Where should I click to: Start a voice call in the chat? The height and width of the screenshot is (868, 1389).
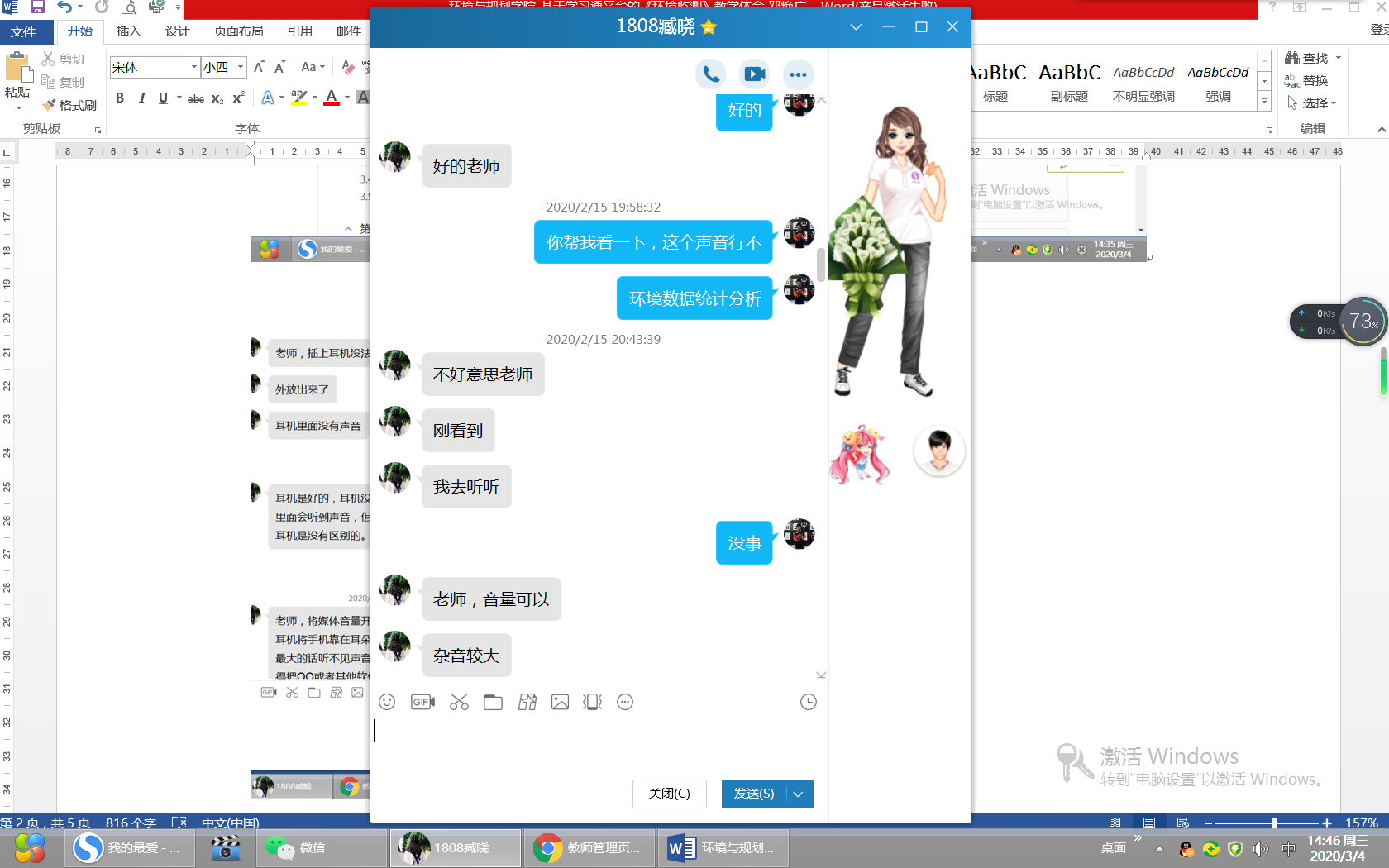pyautogui.click(x=711, y=74)
